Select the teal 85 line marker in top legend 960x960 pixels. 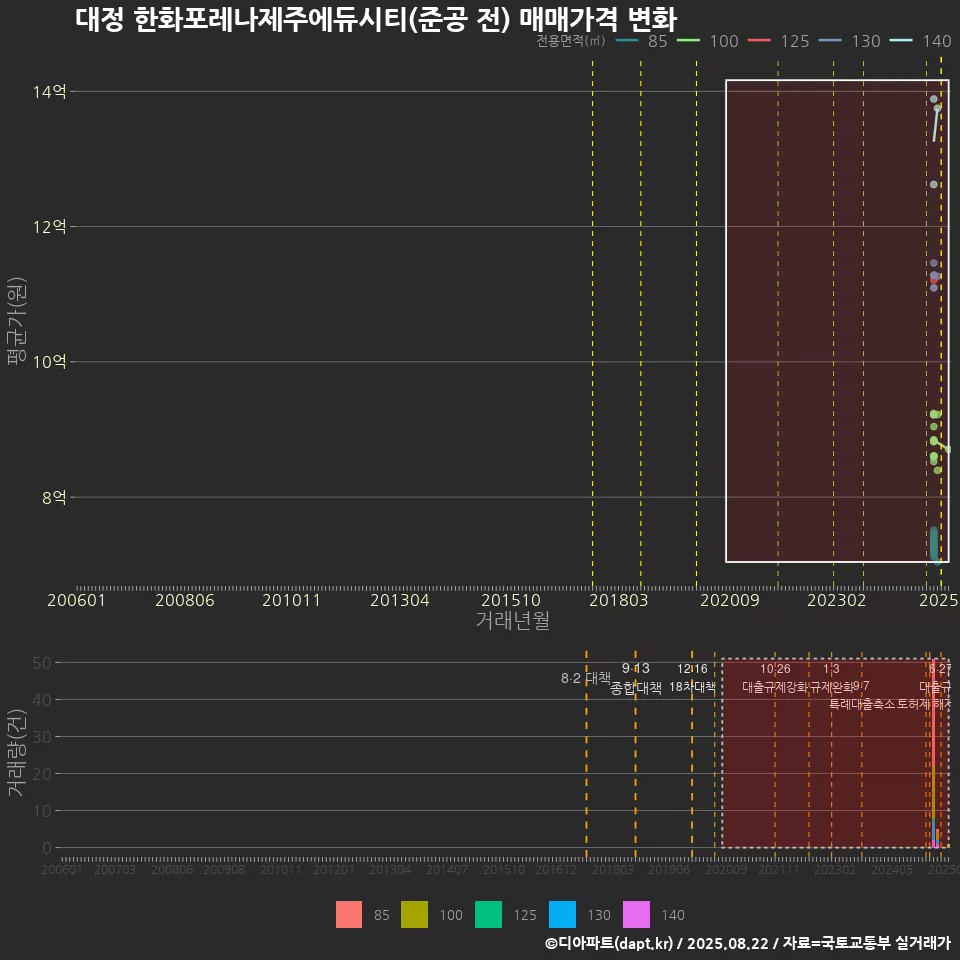(x=626, y=41)
